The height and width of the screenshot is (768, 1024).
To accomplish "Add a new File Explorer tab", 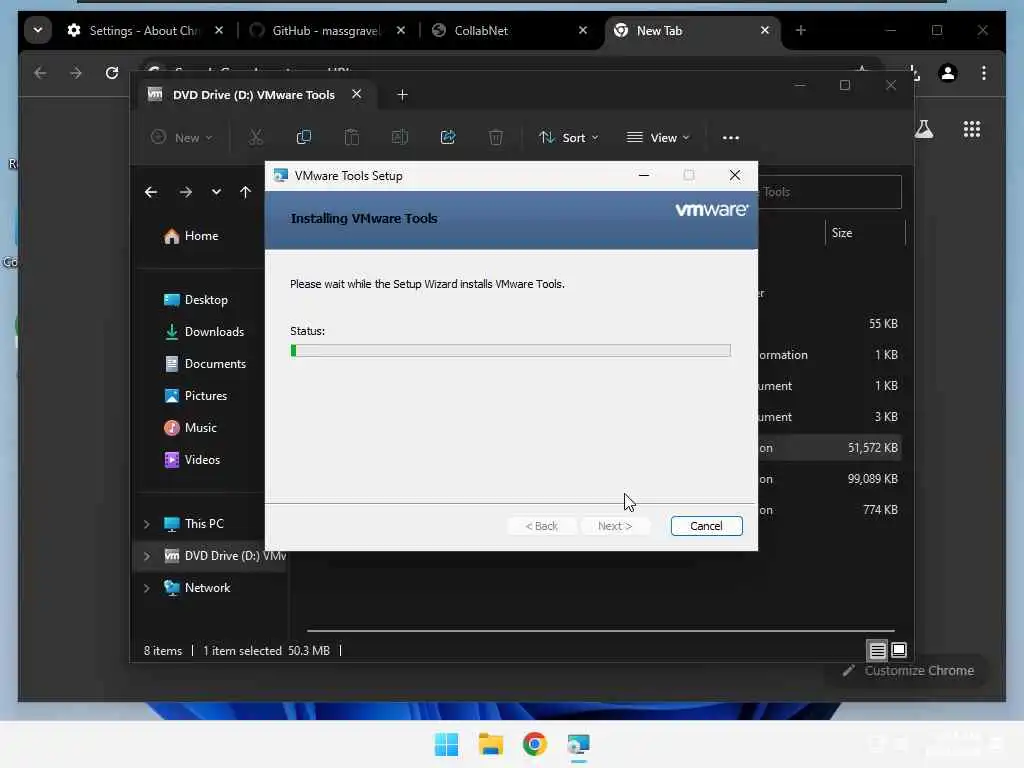I will (x=402, y=95).
